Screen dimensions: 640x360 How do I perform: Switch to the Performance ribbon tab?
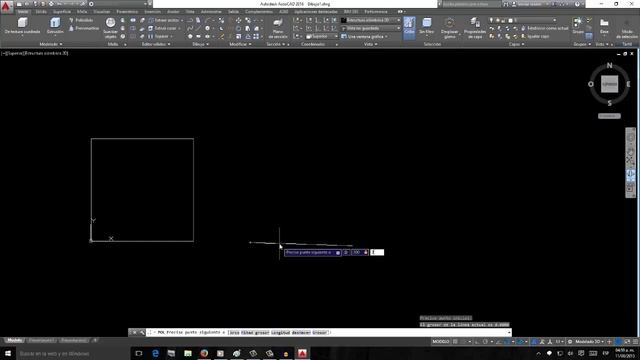coord(376,12)
